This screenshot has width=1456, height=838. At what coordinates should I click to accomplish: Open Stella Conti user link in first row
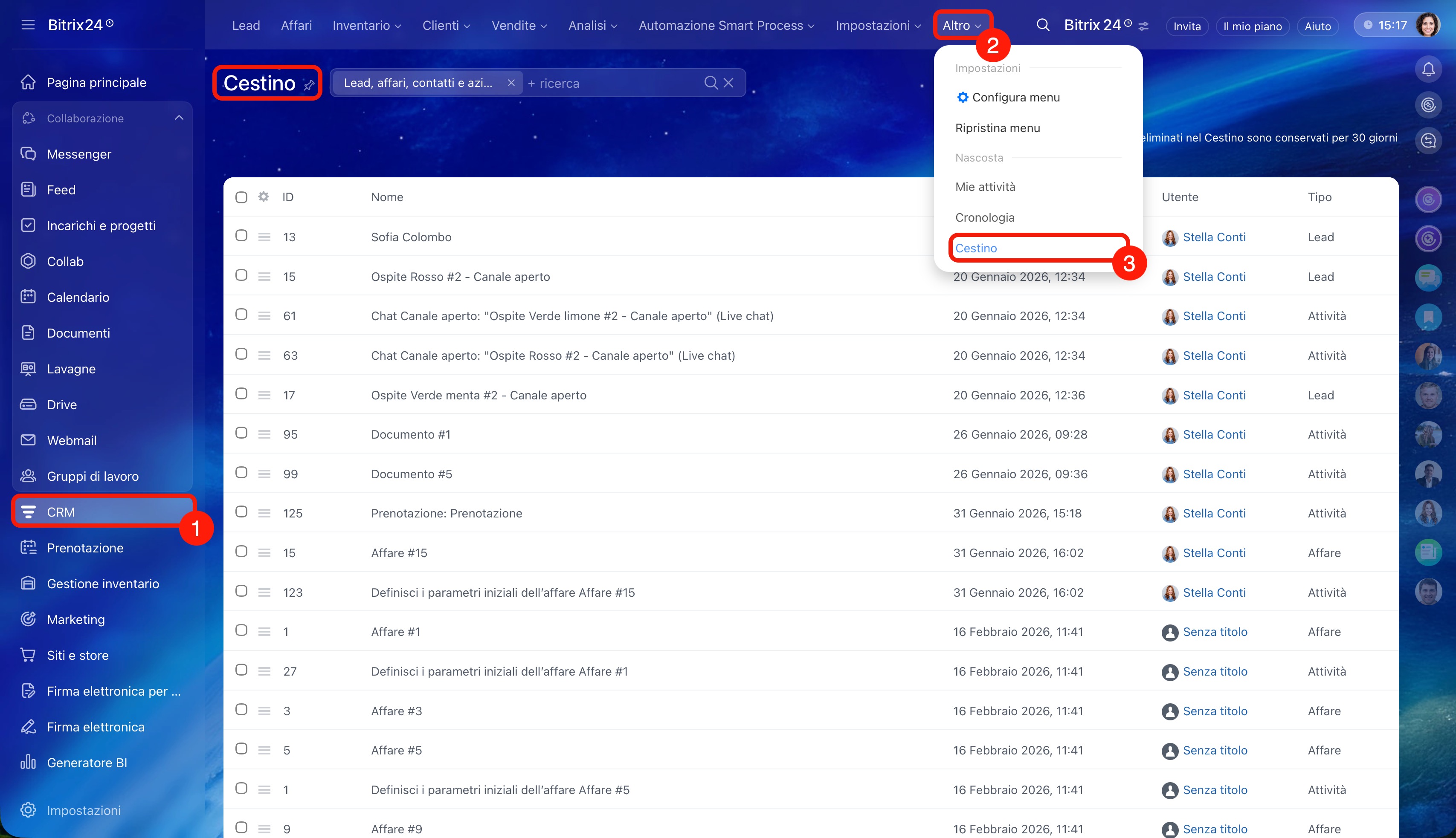tap(1214, 237)
